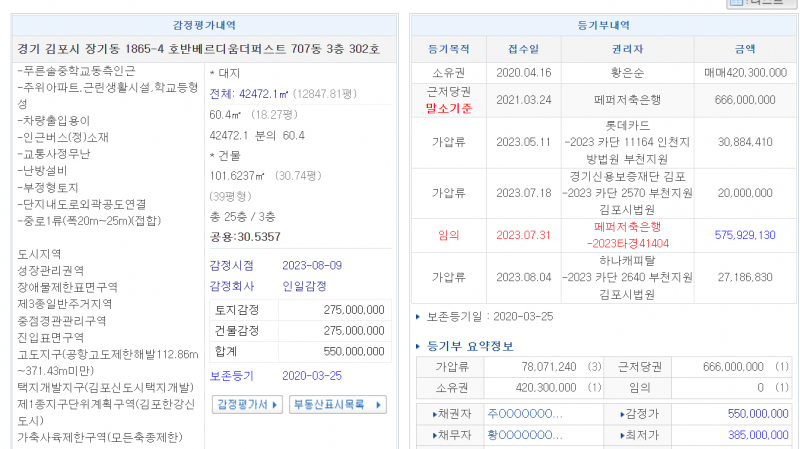
Task: Select the 감정평가내역 panel header
Action: [204, 24]
